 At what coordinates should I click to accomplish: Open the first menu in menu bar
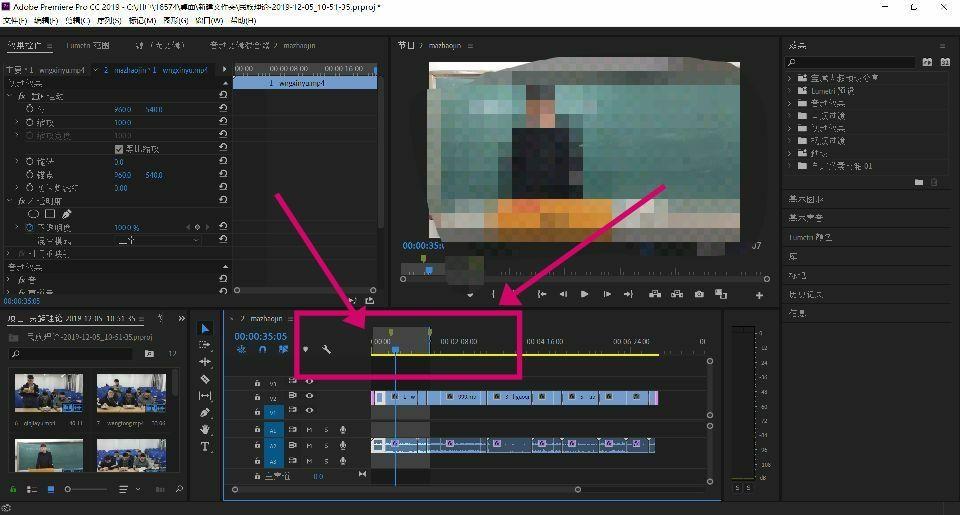point(15,20)
